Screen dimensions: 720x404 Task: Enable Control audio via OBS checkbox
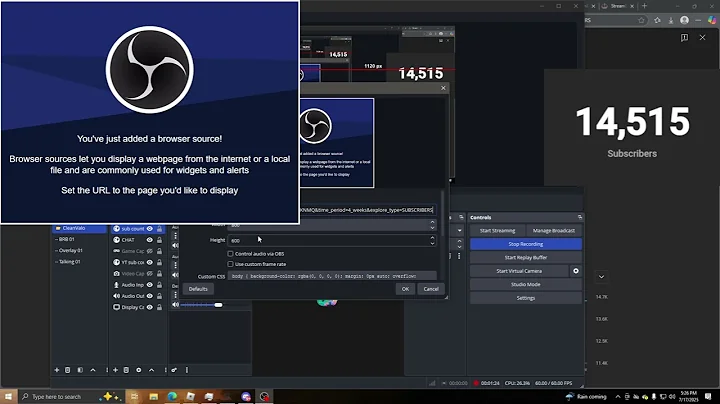click(x=231, y=254)
